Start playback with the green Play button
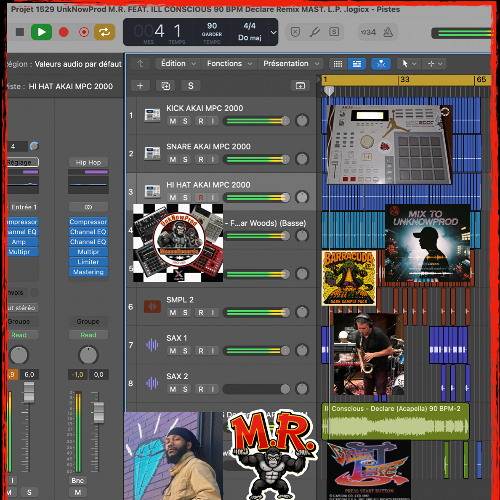This screenshot has width=500, height=500. click(41, 32)
